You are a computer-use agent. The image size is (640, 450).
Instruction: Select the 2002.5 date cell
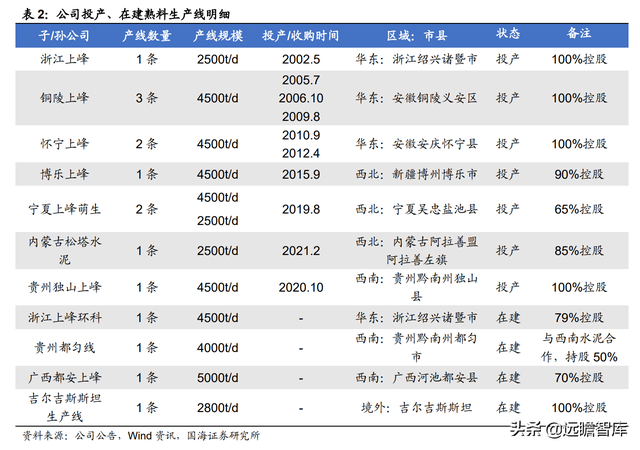301,60
